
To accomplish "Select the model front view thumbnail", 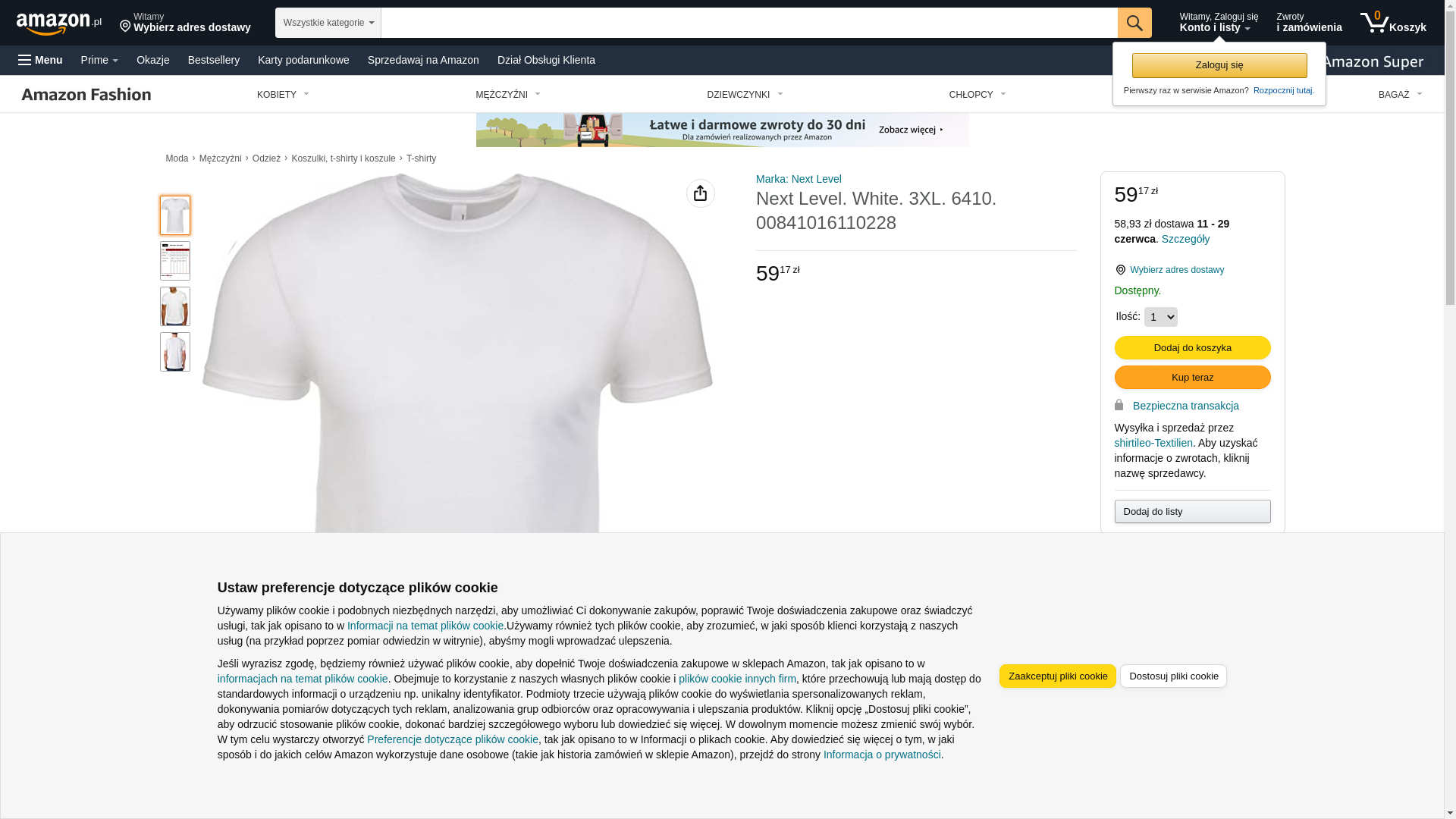I will click(x=175, y=306).
